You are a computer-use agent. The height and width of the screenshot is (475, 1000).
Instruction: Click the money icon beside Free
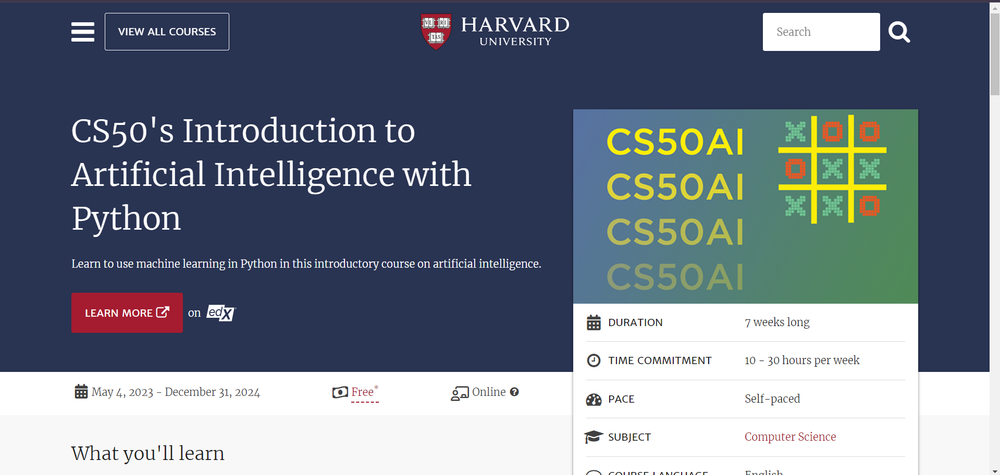pos(339,392)
